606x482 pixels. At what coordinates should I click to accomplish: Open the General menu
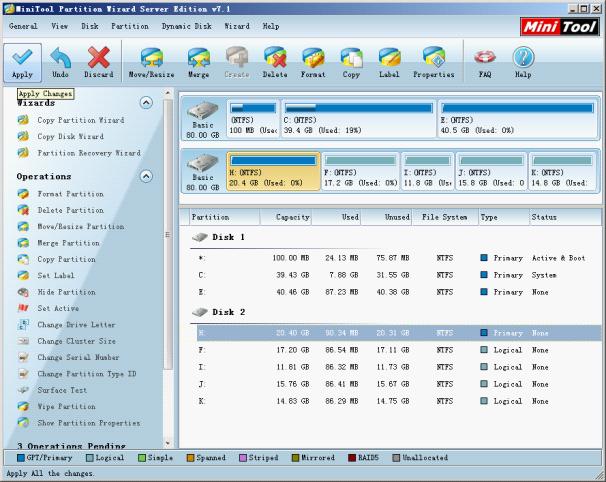23,26
